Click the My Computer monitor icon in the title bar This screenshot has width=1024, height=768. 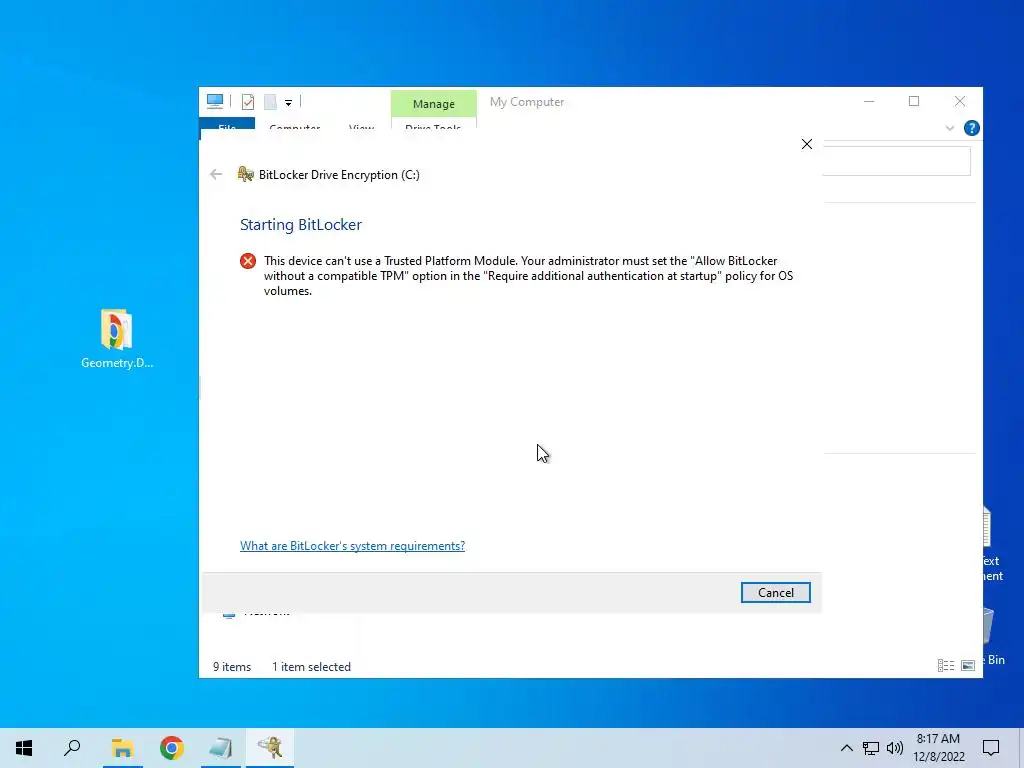click(x=215, y=101)
